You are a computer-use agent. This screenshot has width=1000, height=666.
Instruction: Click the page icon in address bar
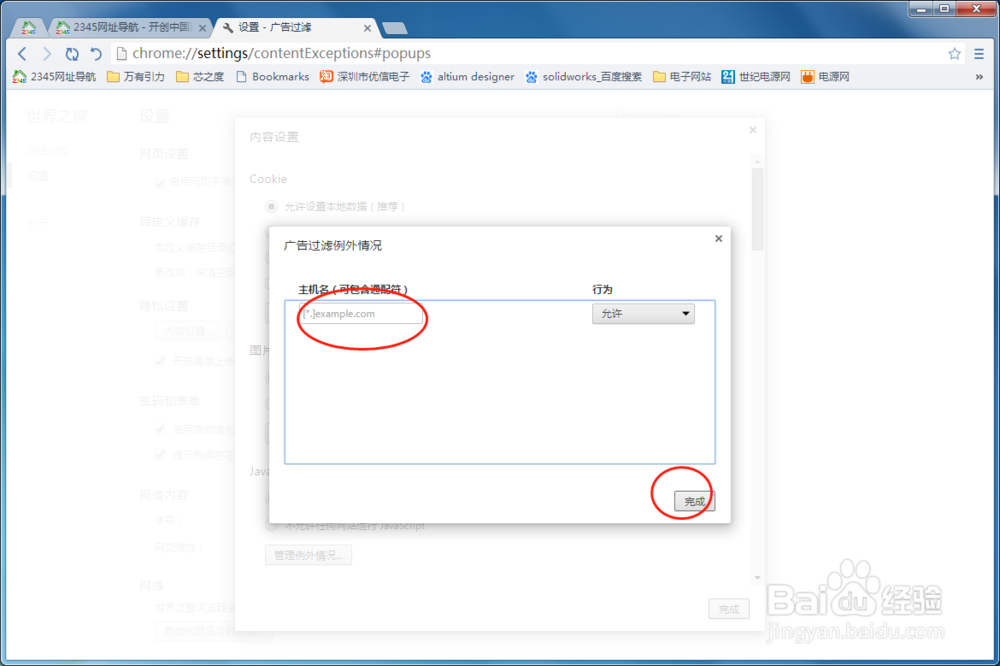click(121, 54)
